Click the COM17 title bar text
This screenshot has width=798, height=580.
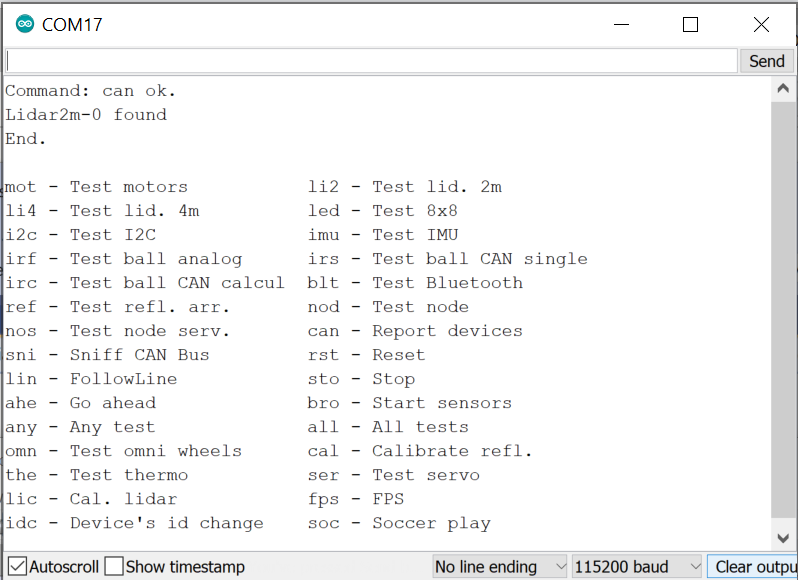(x=72, y=25)
